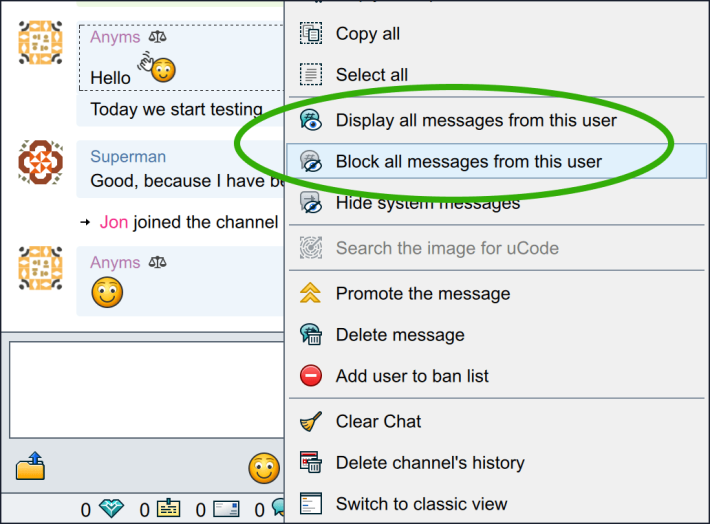This screenshot has height=524, width=710.
Task: Click the Select all icon
Action: tap(311, 75)
